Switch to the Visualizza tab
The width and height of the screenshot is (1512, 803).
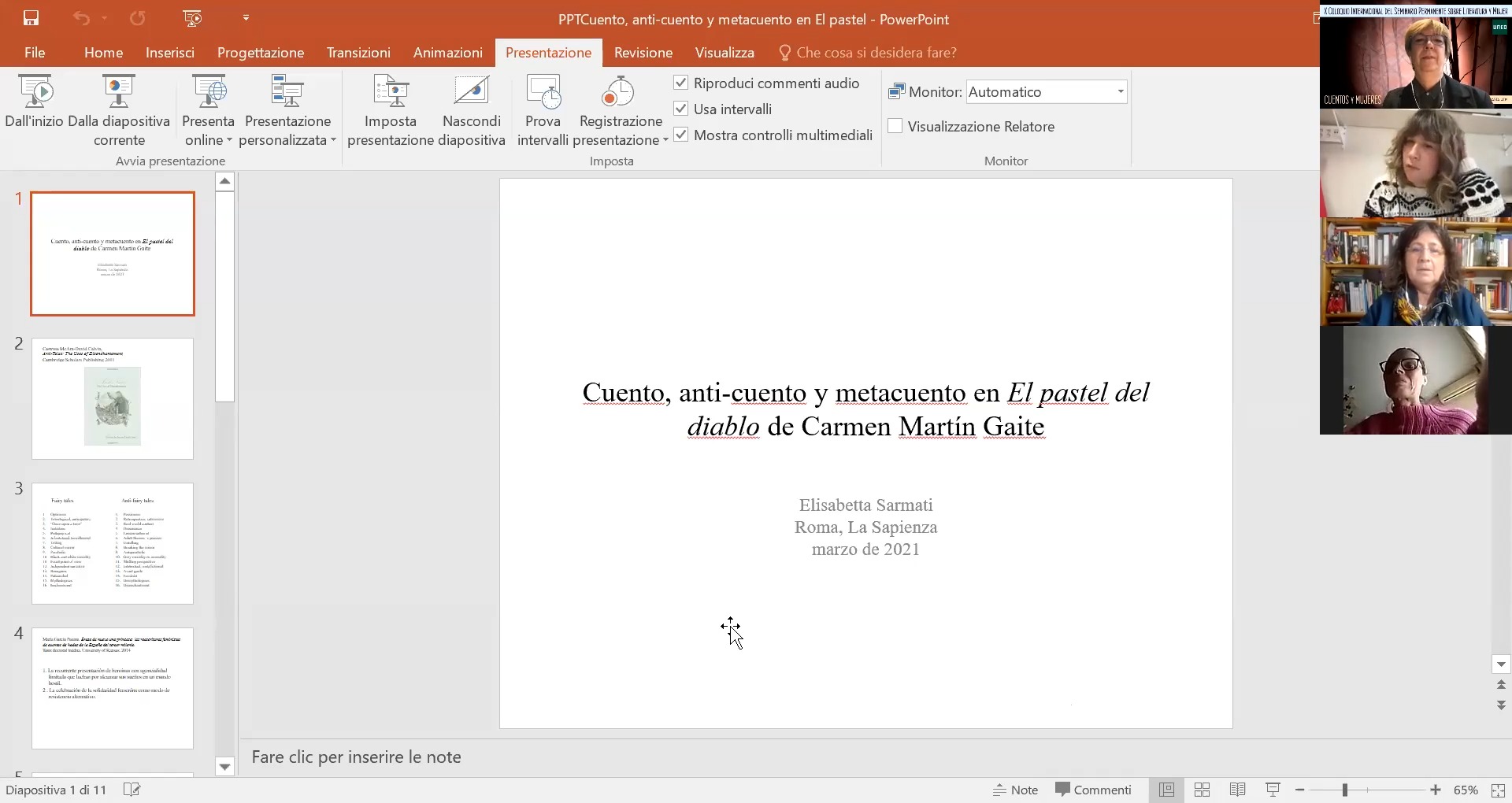click(x=724, y=53)
